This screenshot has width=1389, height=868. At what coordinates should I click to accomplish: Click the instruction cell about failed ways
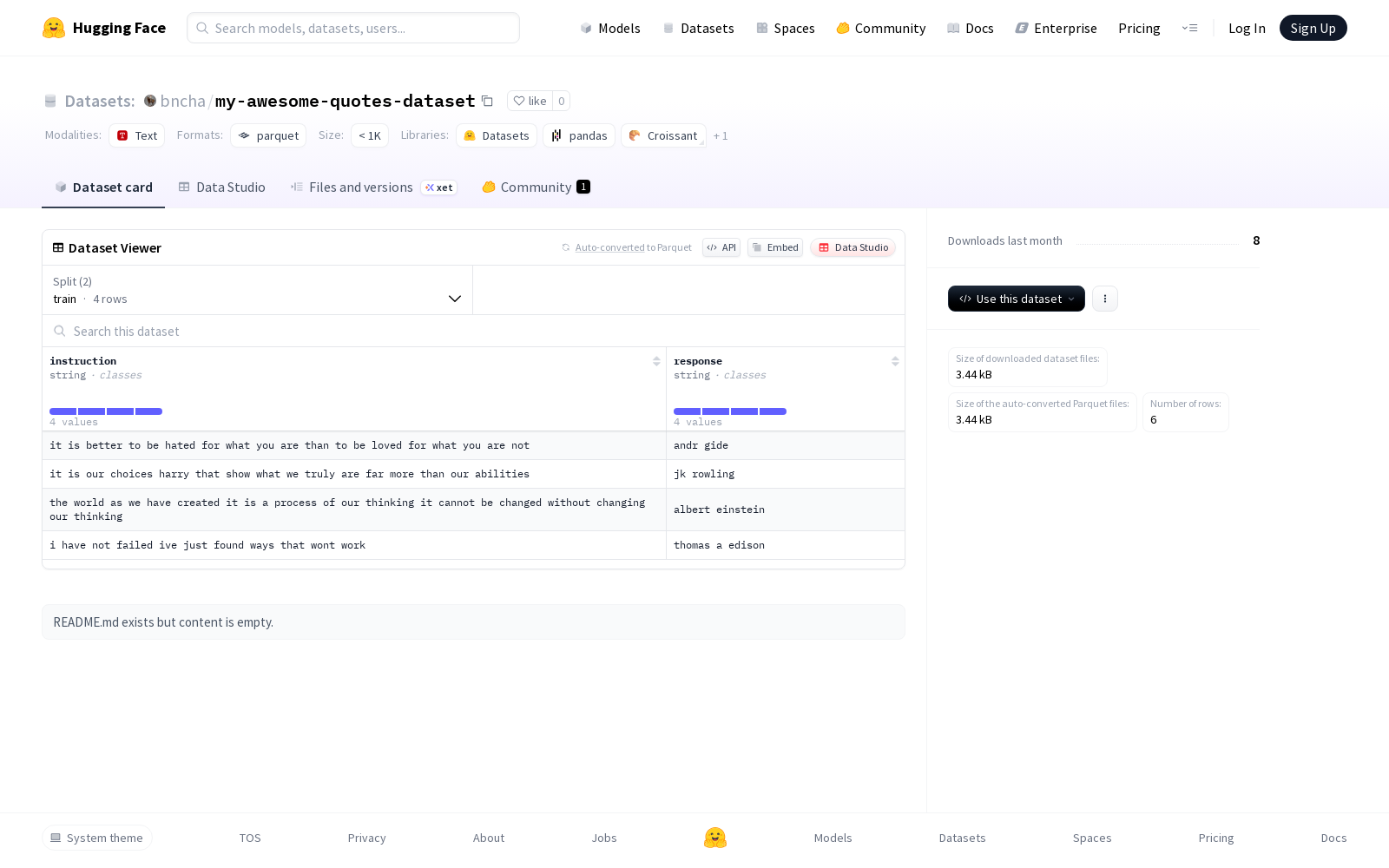click(354, 545)
